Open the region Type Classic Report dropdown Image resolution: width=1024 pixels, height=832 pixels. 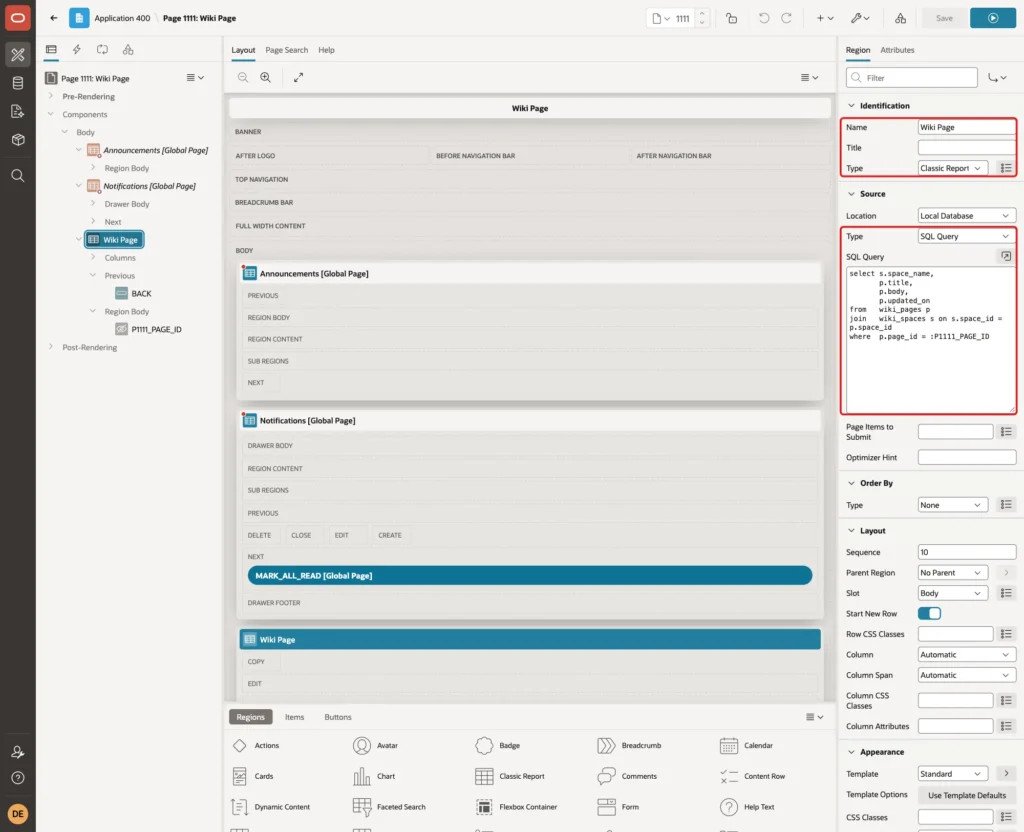click(952, 168)
